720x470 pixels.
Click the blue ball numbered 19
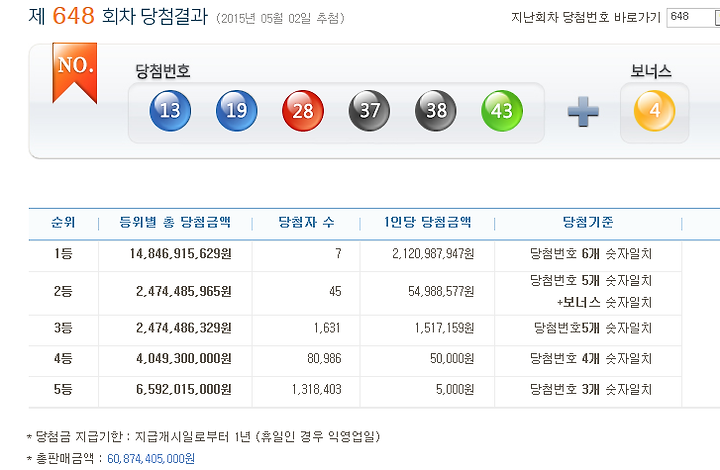coord(236,111)
